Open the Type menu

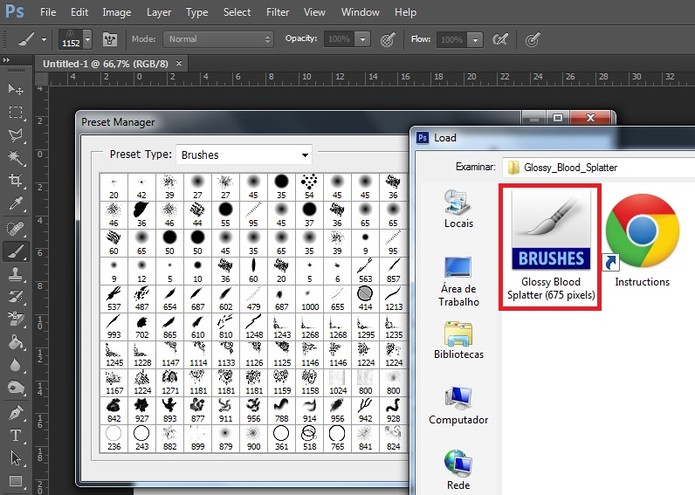click(197, 12)
